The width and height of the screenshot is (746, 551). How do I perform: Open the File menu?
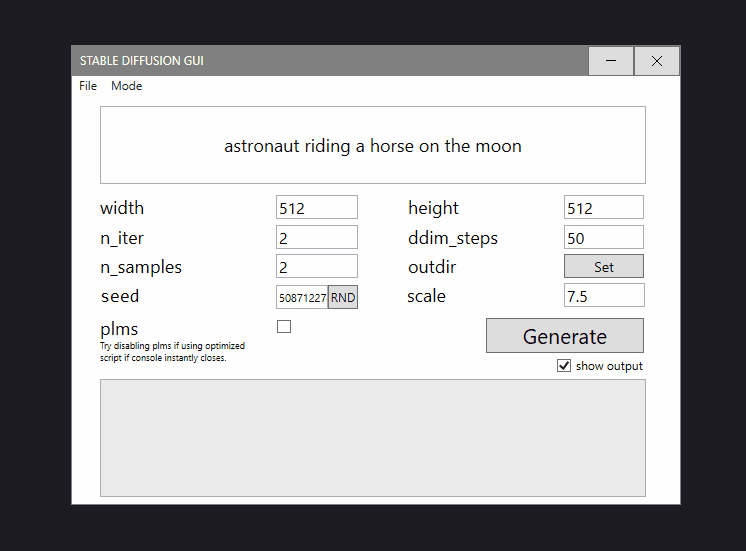88,86
